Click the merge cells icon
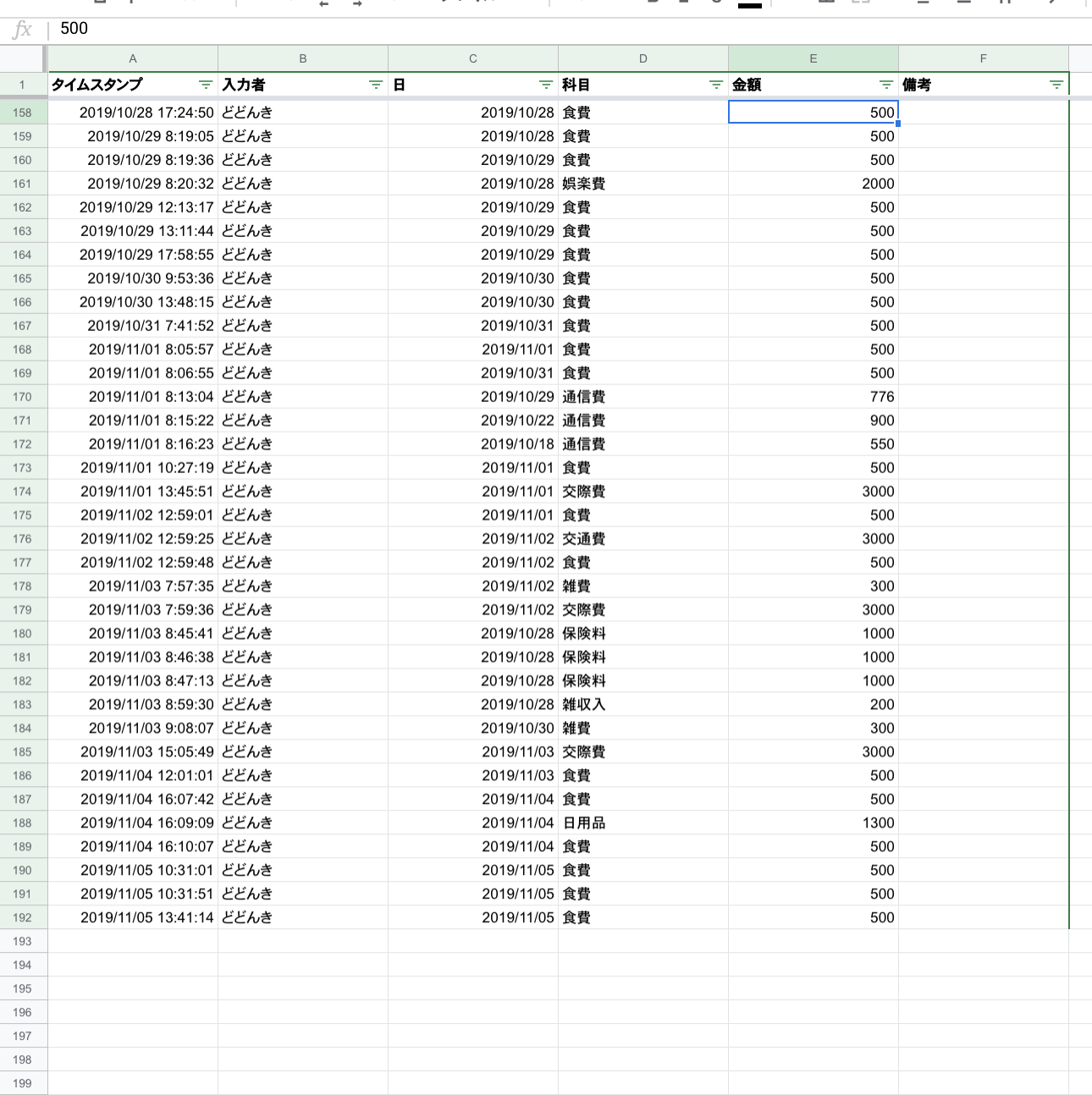The width and height of the screenshot is (1092, 1095). click(861, 4)
